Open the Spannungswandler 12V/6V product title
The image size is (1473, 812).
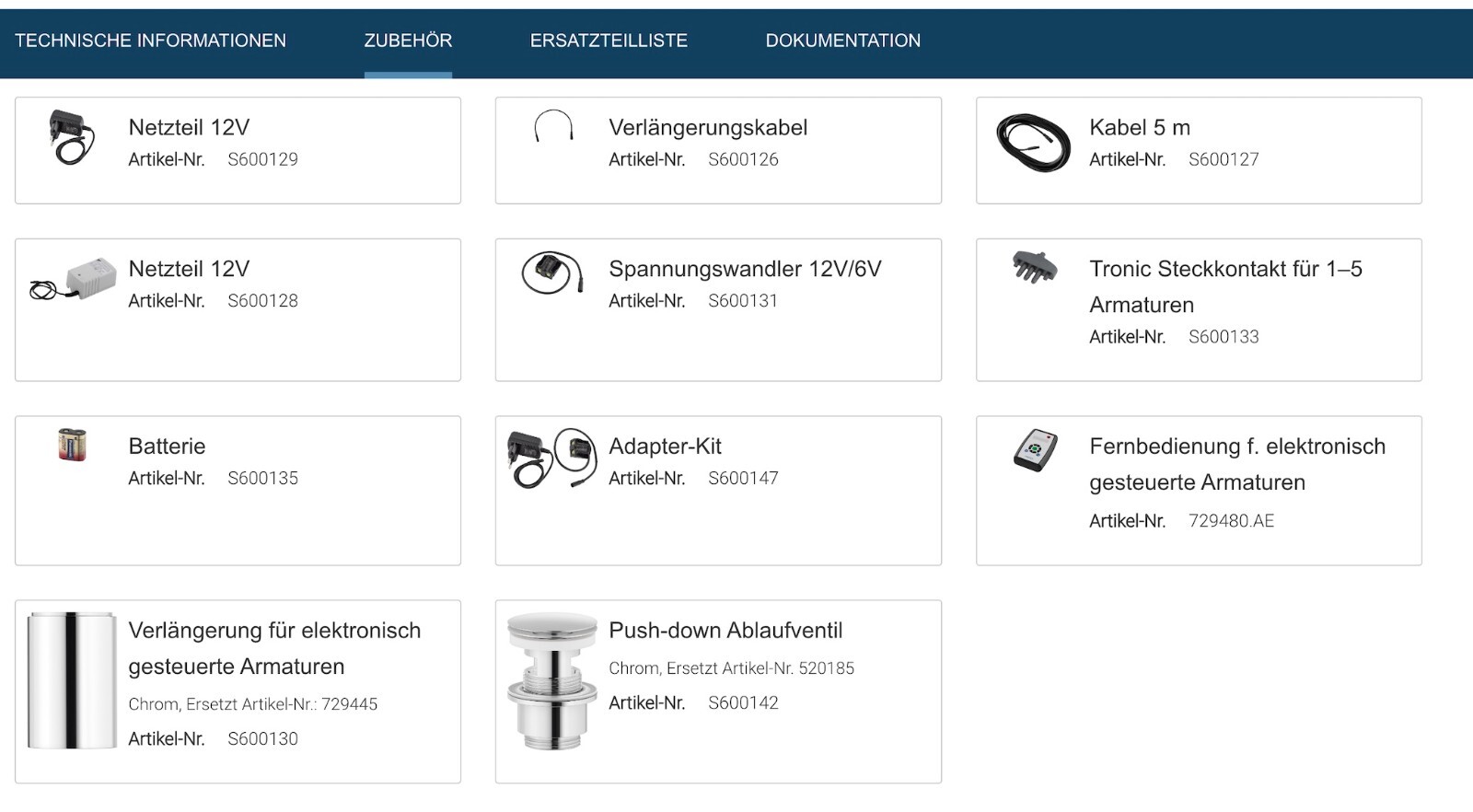(745, 269)
